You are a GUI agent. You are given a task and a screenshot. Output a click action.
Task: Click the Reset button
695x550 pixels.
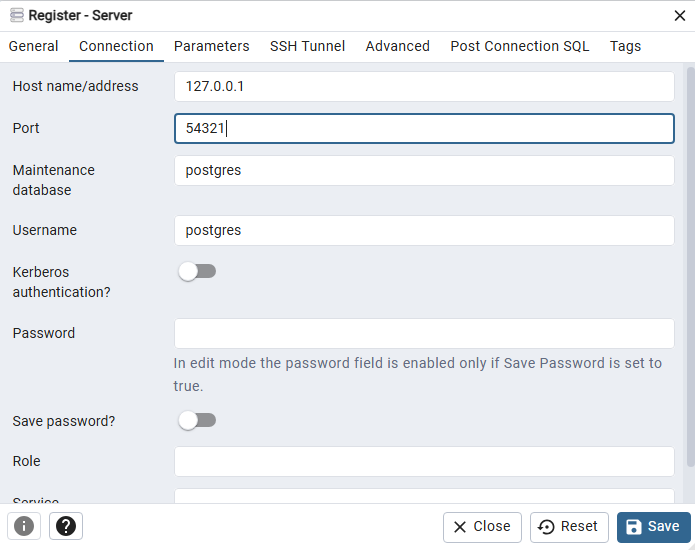tap(569, 527)
